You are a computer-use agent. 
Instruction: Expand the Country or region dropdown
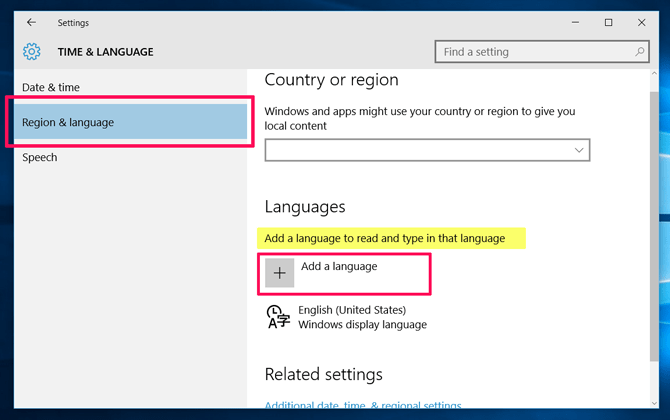click(427, 150)
